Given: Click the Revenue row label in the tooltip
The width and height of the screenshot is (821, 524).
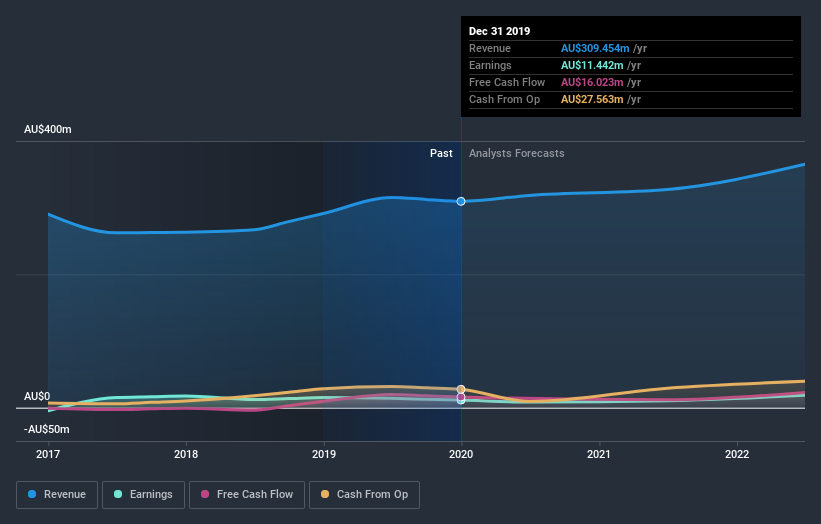Looking at the screenshot, I should click(x=490, y=48).
